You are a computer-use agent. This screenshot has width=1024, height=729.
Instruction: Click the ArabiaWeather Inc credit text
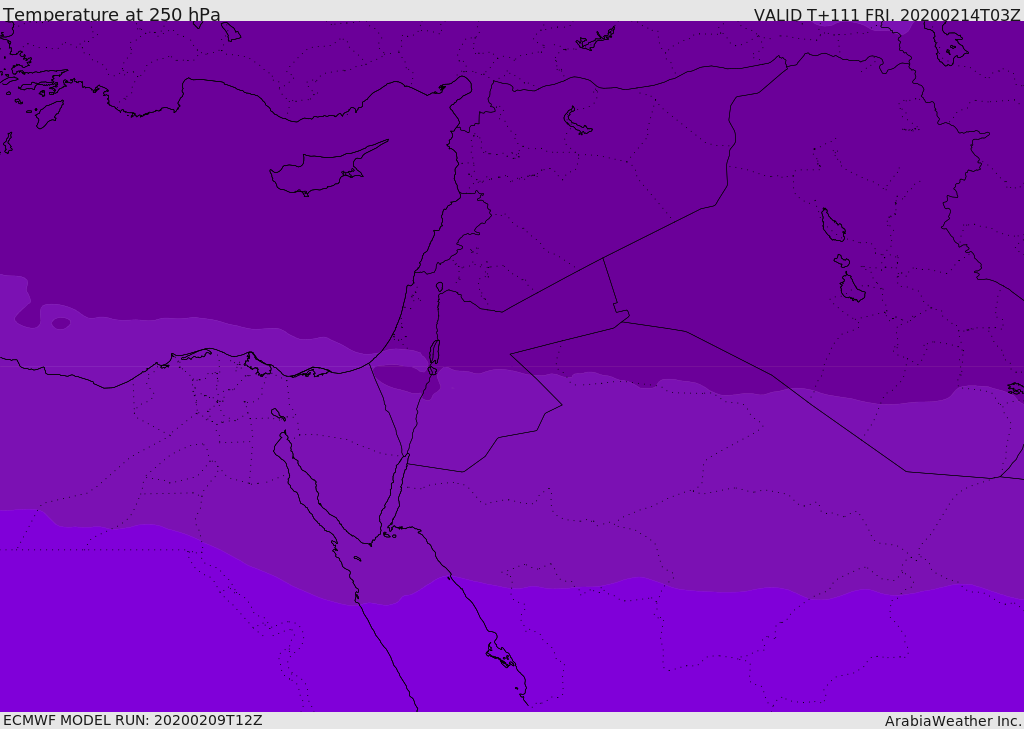[x=953, y=721]
